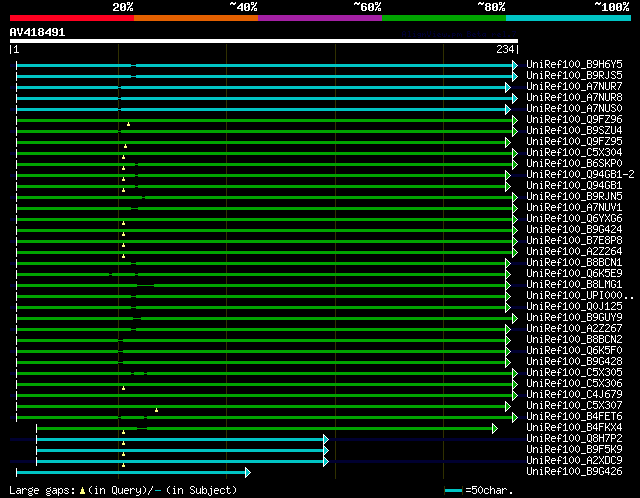This screenshot has height=498, width=640.
Task: Select hit label UniRef100_B9GUY9
Action: 574,318
